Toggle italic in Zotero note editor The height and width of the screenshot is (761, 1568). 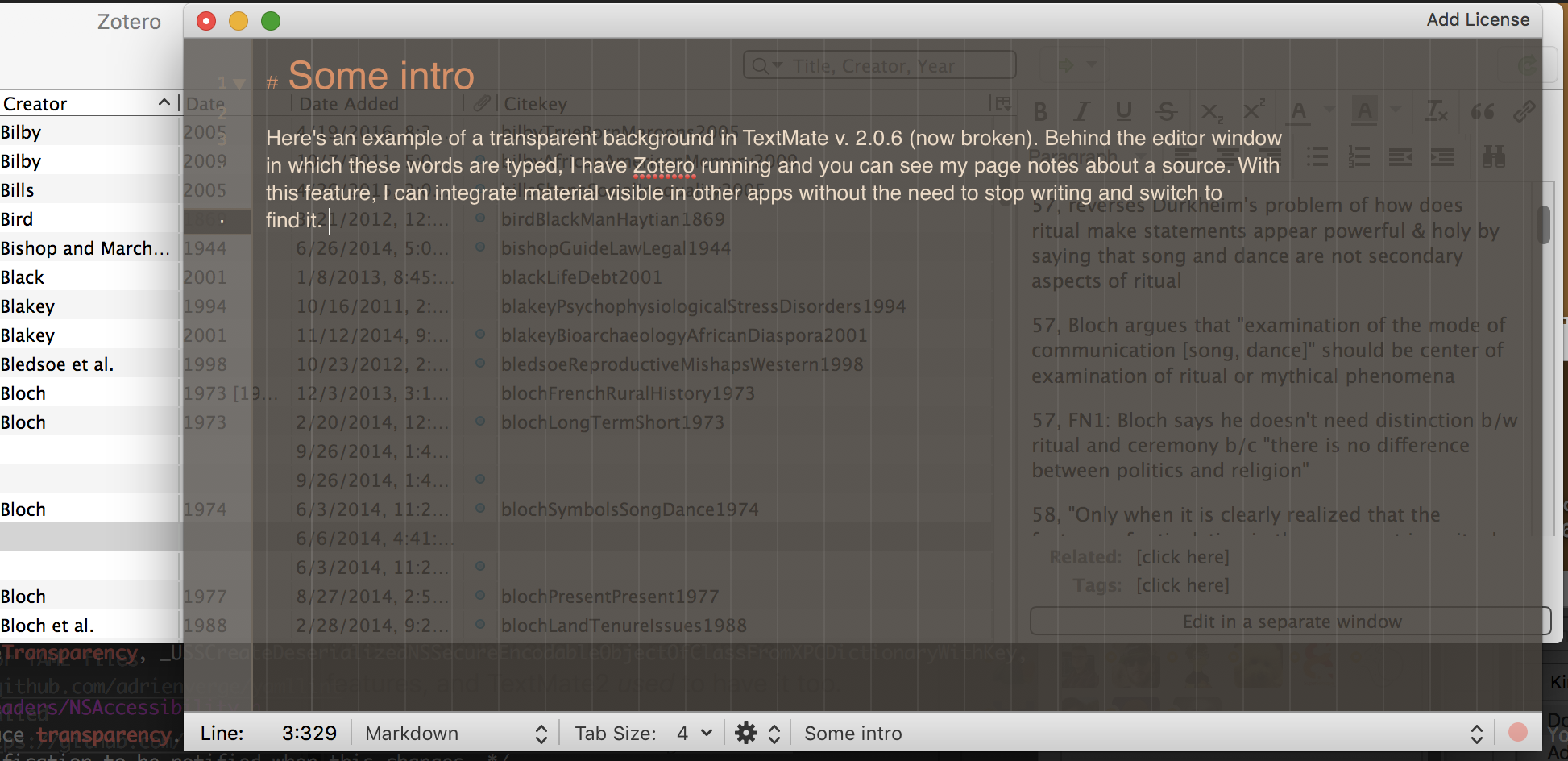click(1082, 111)
